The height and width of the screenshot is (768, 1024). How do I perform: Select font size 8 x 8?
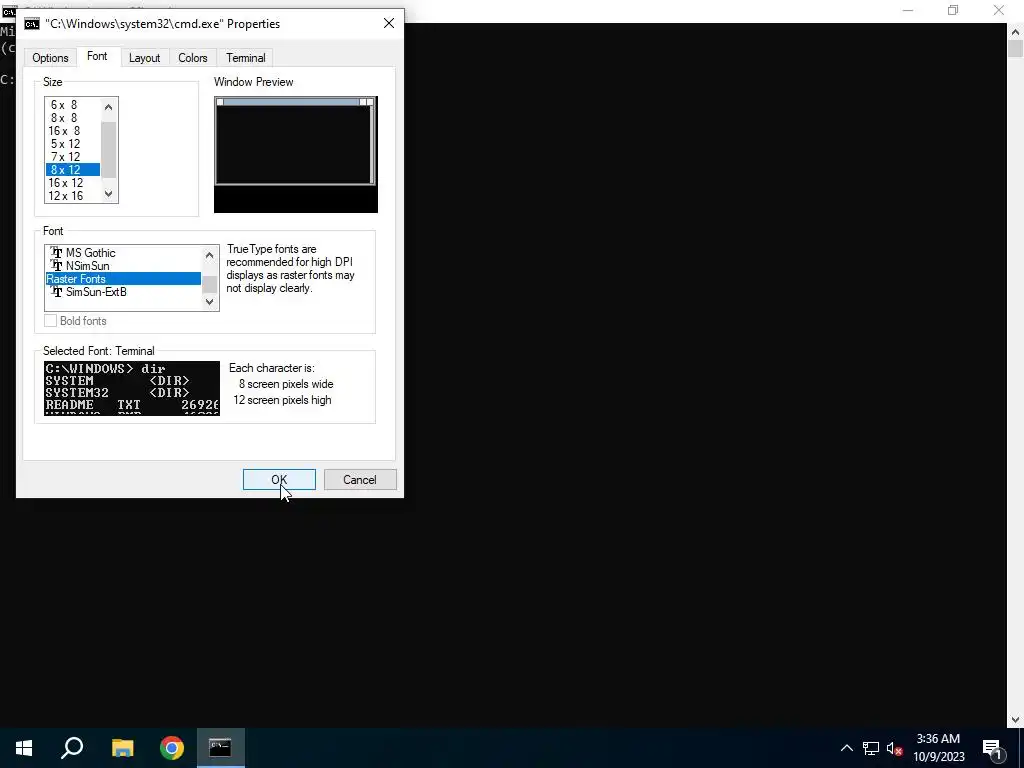[72, 118]
